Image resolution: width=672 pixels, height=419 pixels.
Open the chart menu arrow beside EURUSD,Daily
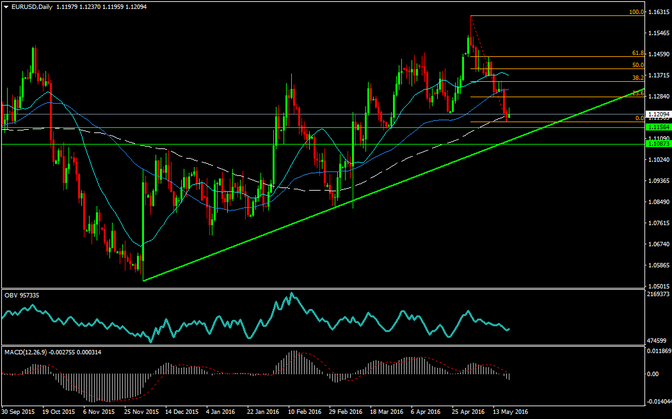pyautogui.click(x=7, y=7)
